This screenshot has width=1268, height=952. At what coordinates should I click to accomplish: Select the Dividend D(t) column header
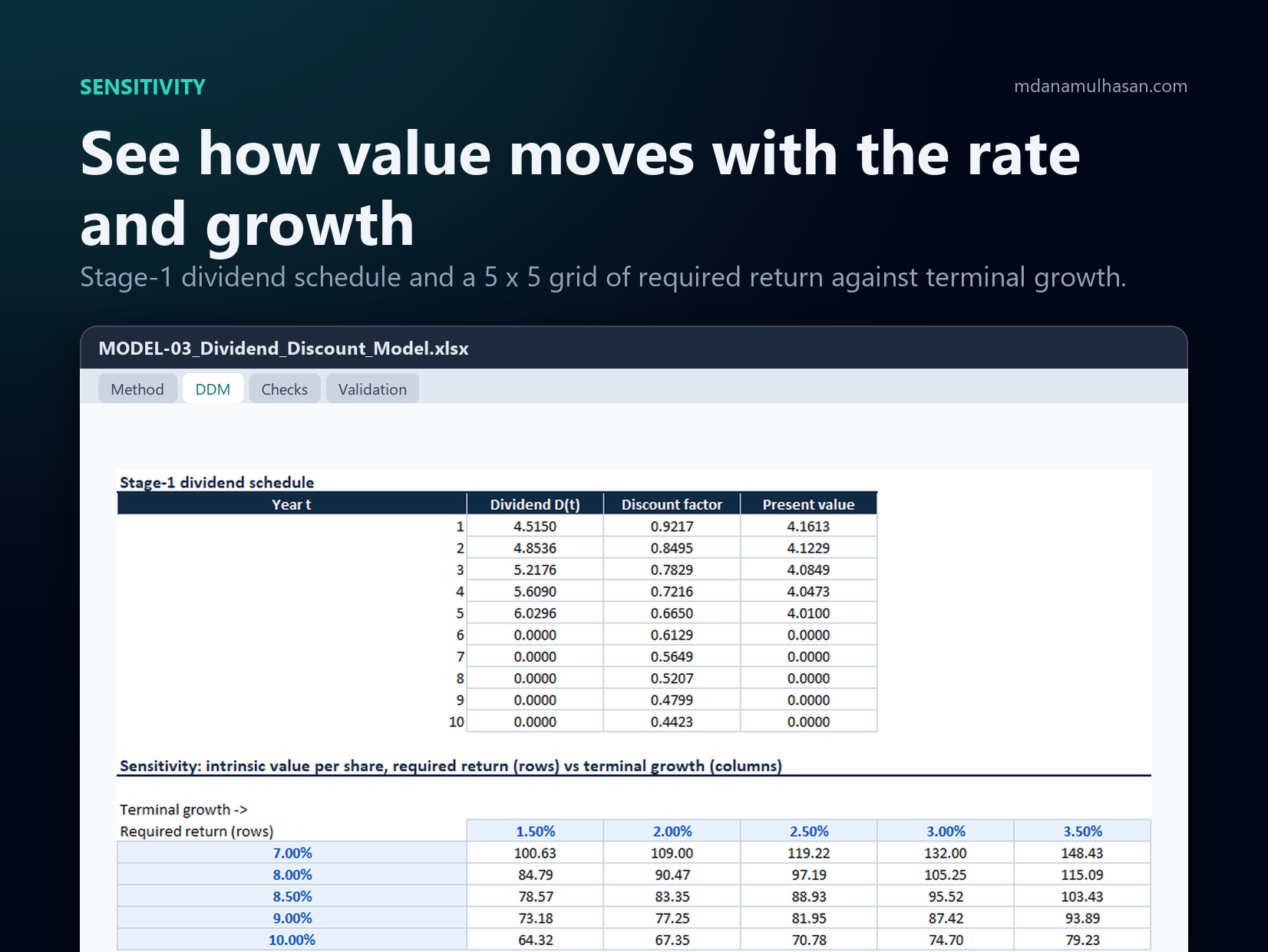535,504
